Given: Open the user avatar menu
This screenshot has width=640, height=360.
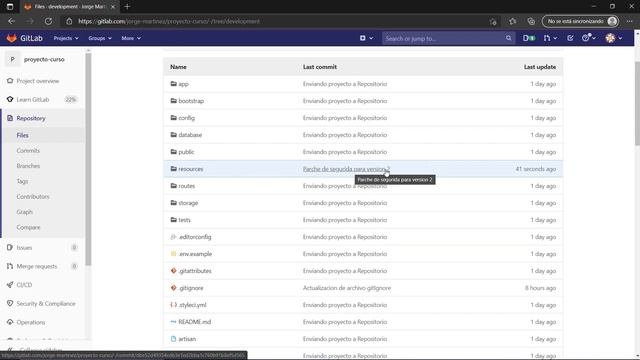Looking at the screenshot, I should [613, 38].
